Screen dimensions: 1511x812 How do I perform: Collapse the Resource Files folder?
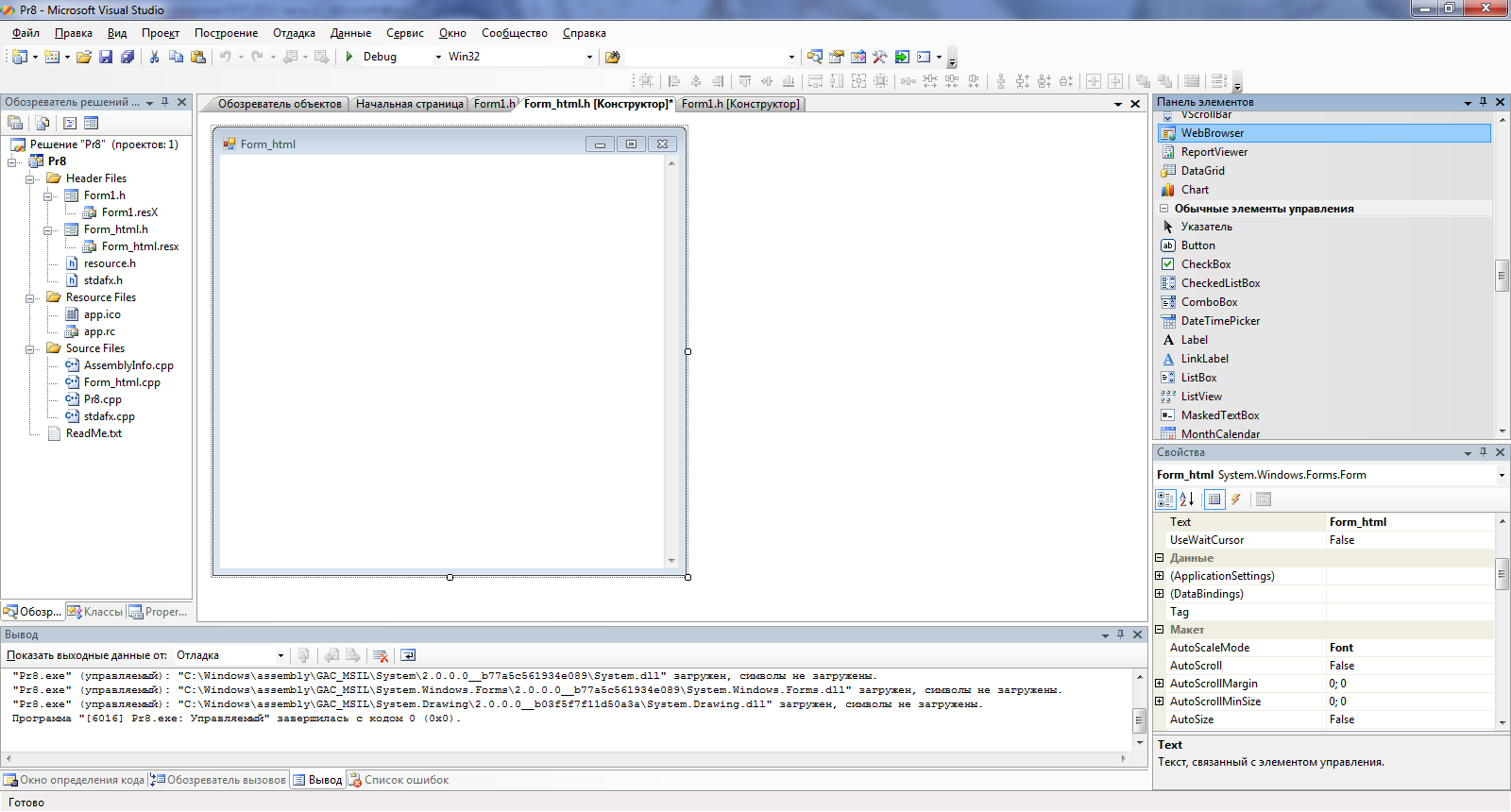(30, 297)
